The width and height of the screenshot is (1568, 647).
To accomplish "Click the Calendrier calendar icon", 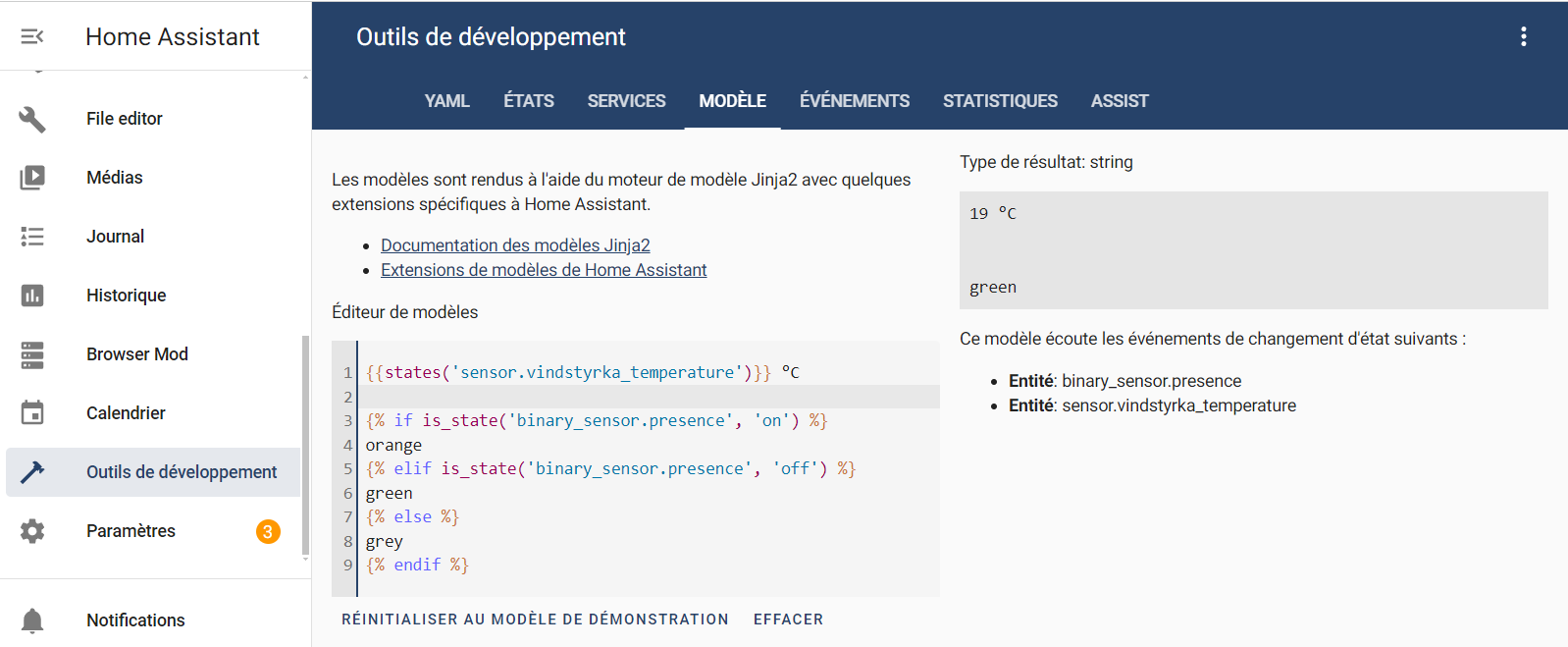I will pos(32,413).
